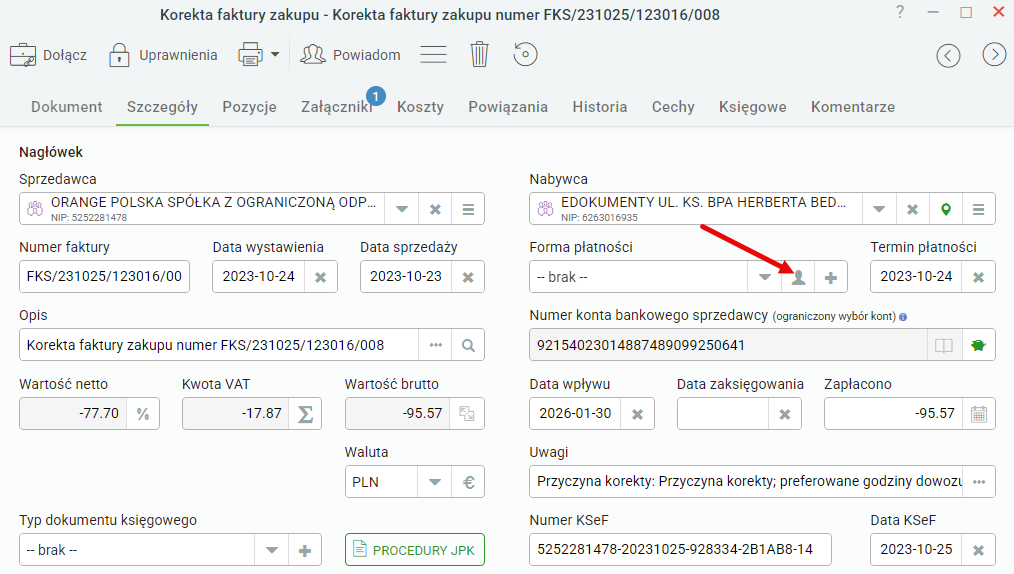
Task: Open the Uwagi ellipsis button
Action: 979,482
